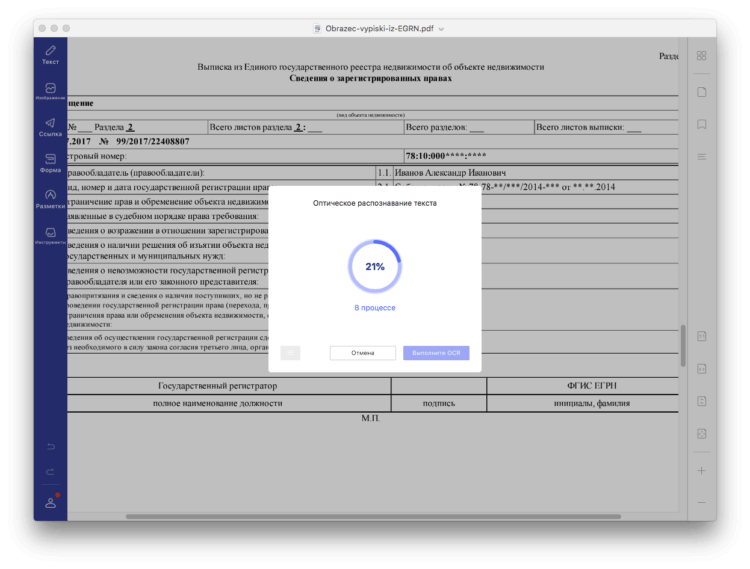Expand the Obrazec-vypiski-iz-EGRN.pdf title dropdown
The width and height of the screenshot is (750, 569).
pos(441,29)
